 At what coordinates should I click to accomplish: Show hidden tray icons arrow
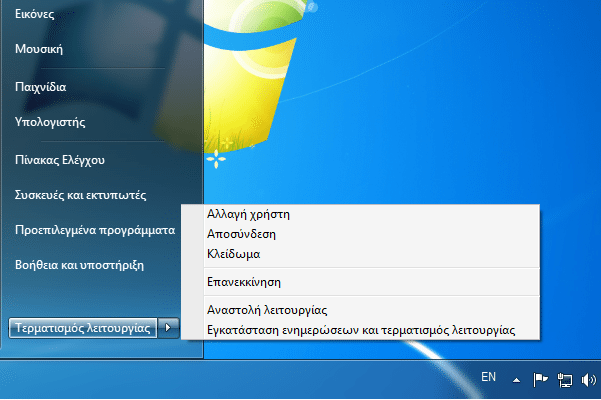click(x=516, y=380)
